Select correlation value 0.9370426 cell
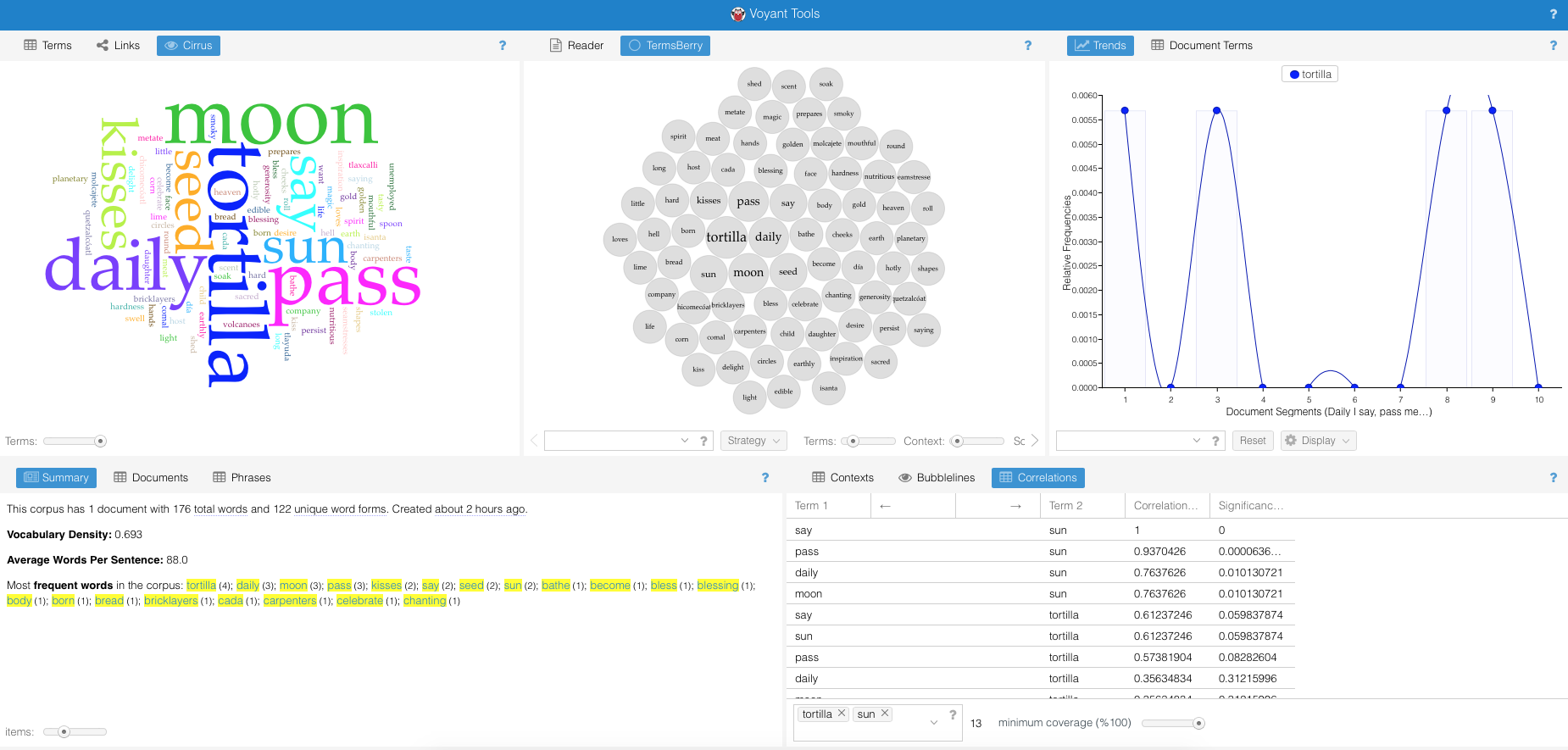 coord(1167,552)
